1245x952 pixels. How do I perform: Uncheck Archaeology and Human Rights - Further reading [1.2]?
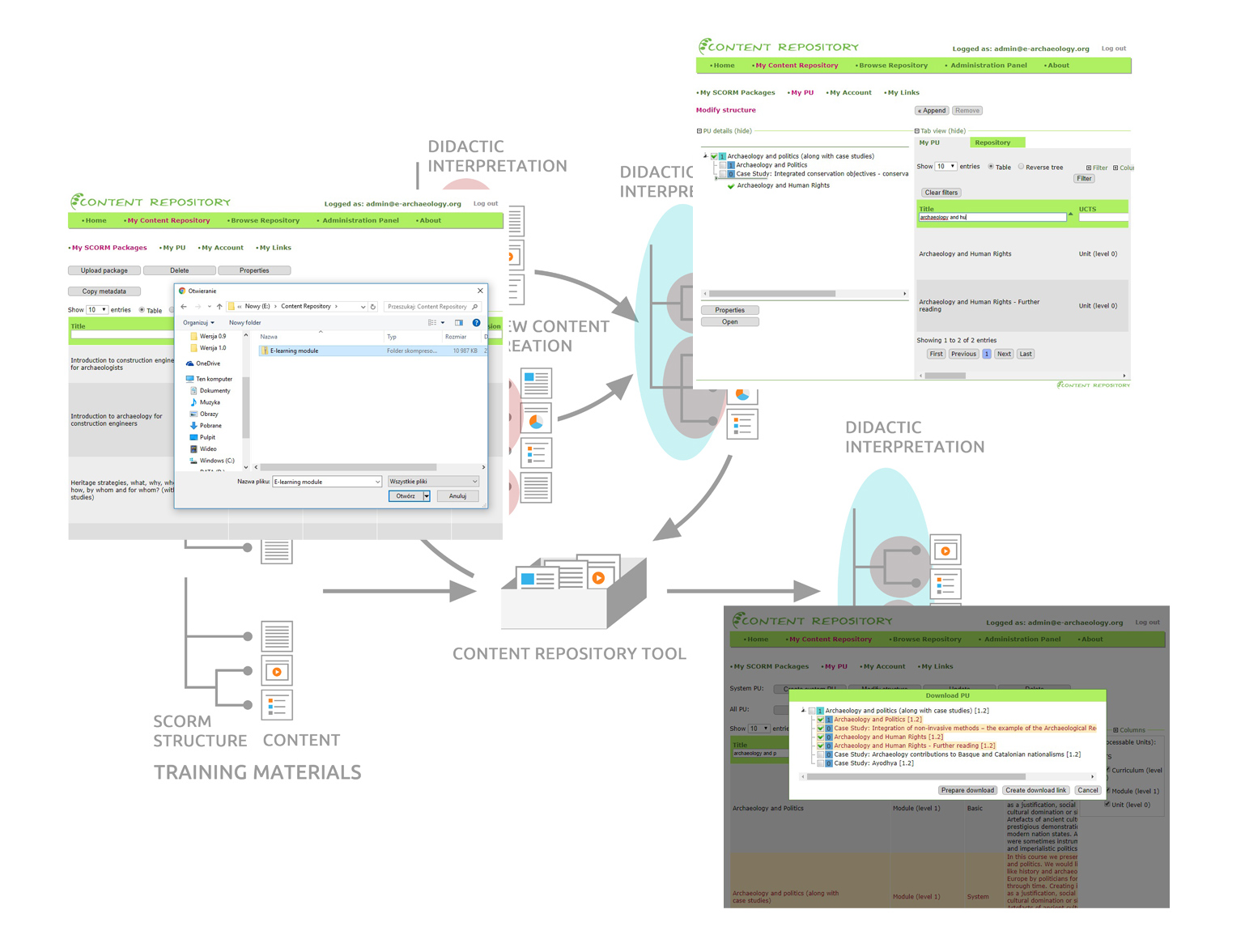[x=820, y=746]
